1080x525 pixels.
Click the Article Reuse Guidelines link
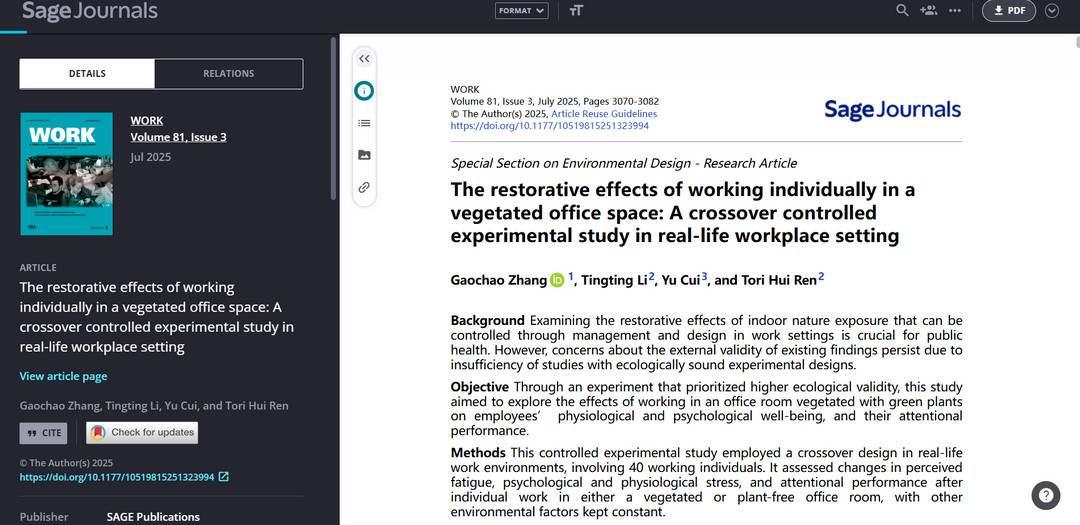(x=604, y=114)
